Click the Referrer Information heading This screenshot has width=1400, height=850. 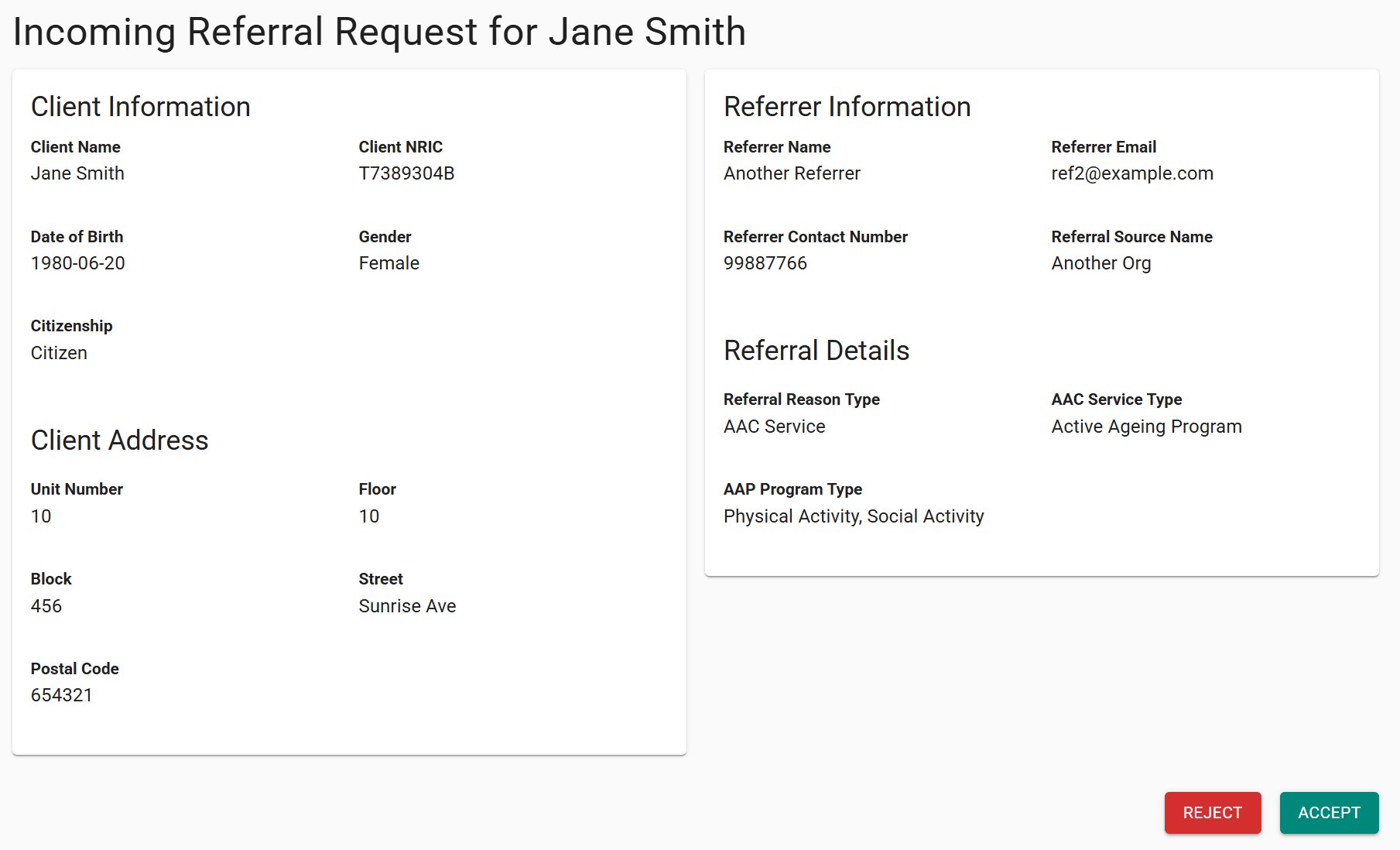tap(847, 107)
